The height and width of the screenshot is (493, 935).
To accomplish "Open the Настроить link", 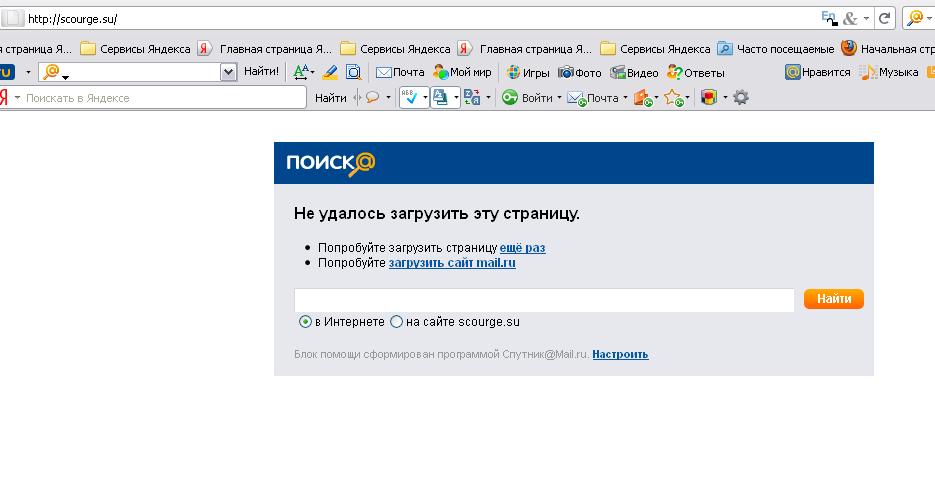I will point(620,354).
